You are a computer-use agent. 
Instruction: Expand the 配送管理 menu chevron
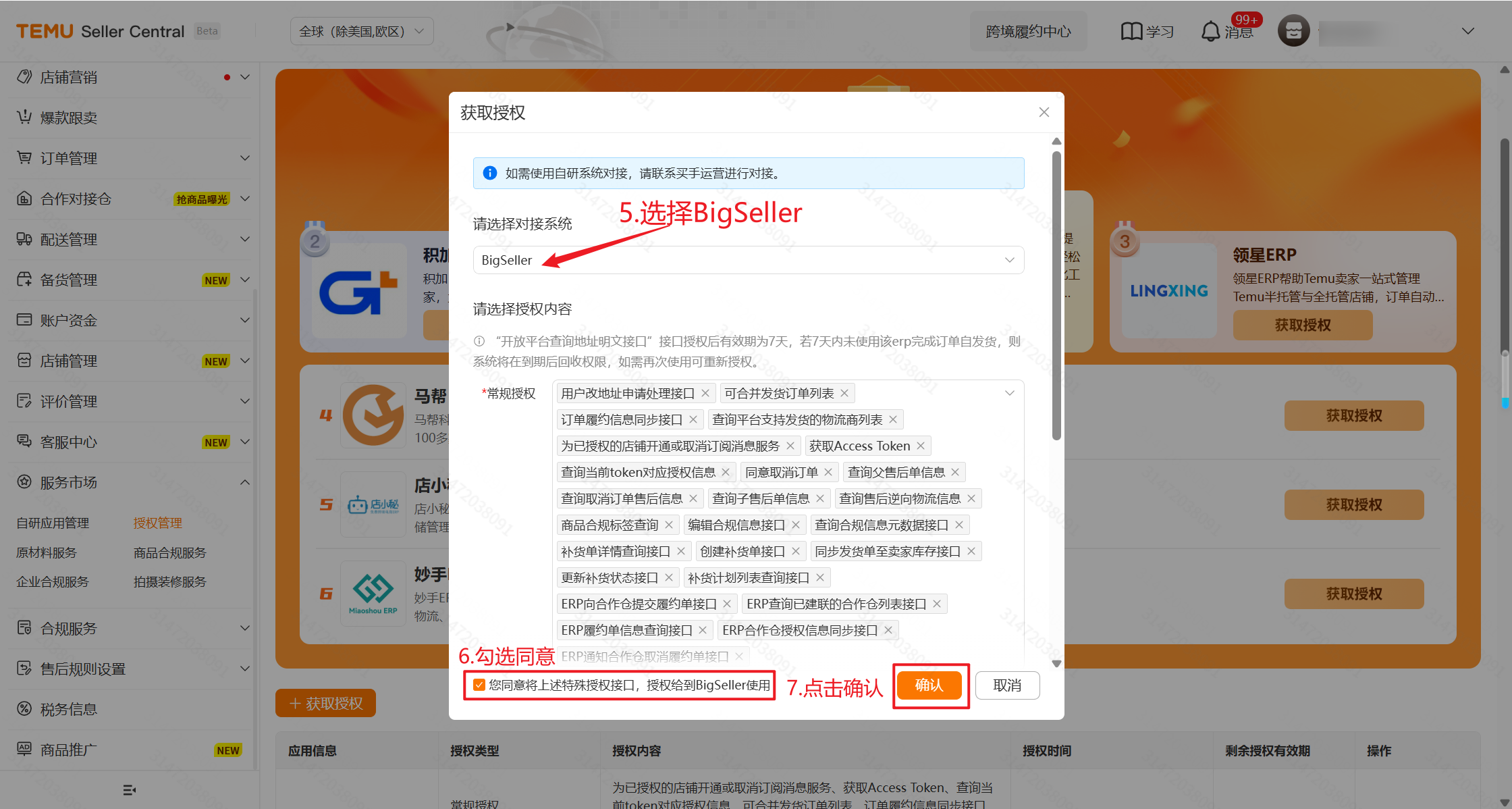point(245,239)
